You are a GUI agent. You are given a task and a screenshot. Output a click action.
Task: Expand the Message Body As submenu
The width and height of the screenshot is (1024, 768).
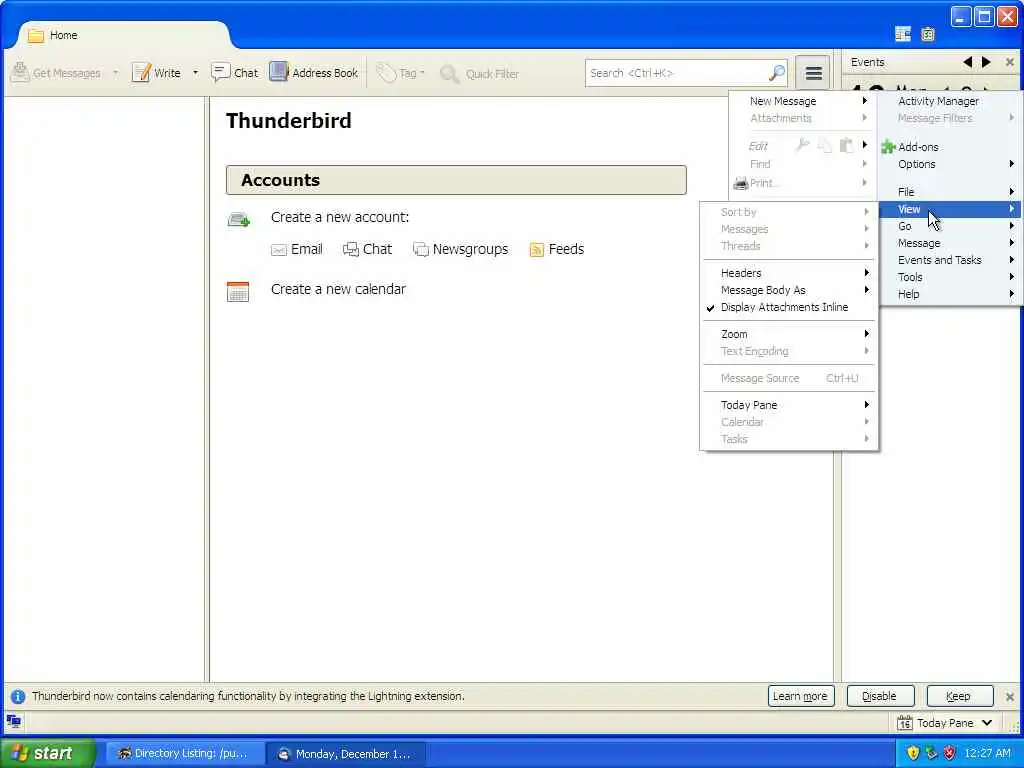(789, 290)
